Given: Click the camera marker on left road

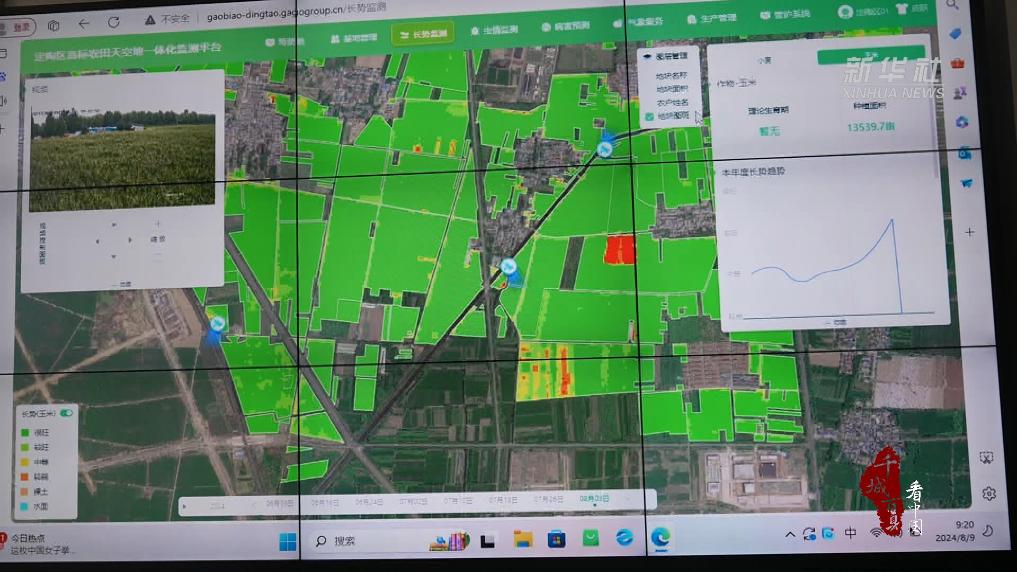Looking at the screenshot, I should point(217,321).
